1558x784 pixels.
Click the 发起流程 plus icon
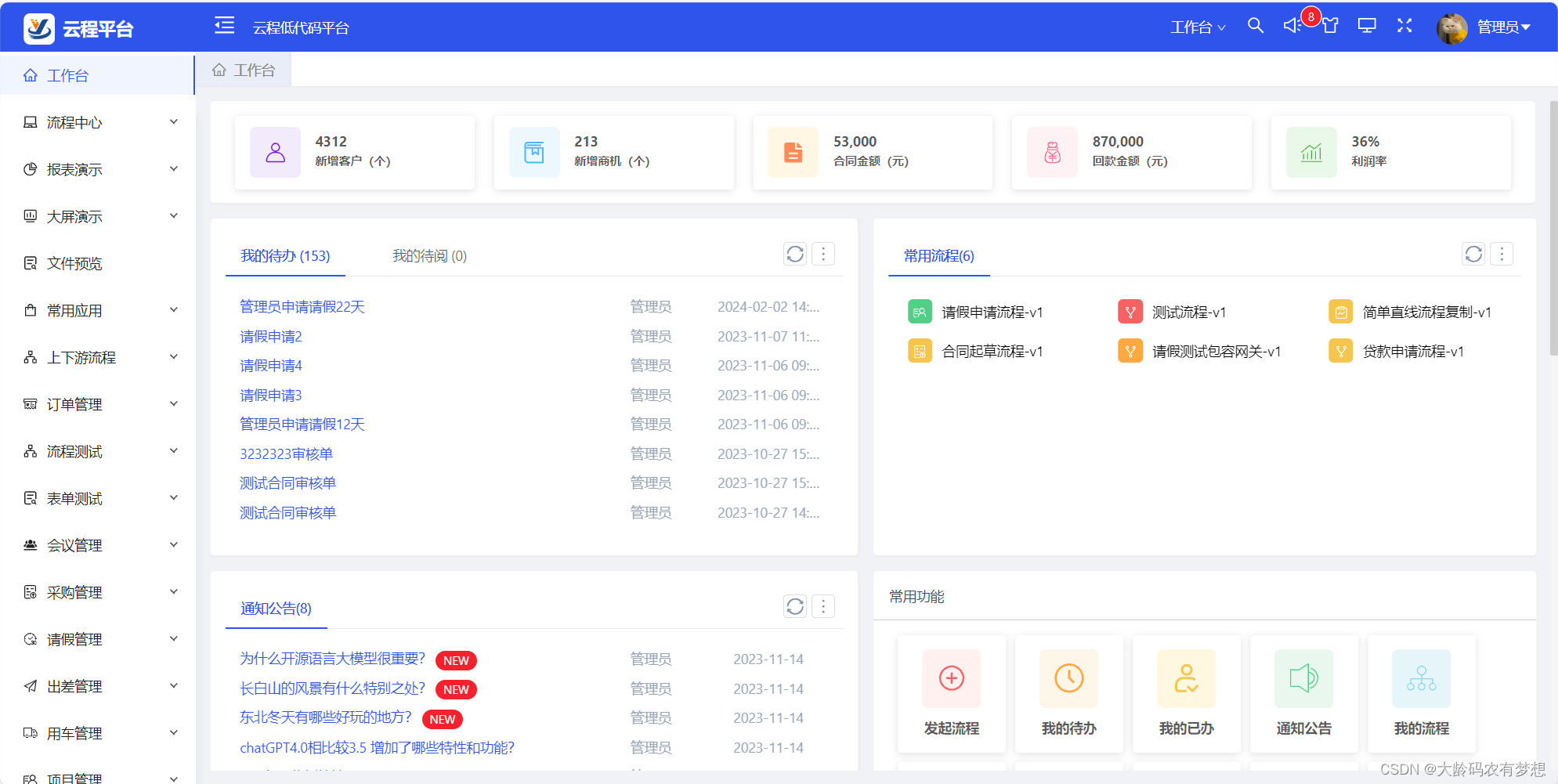click(x=952, y=678)
